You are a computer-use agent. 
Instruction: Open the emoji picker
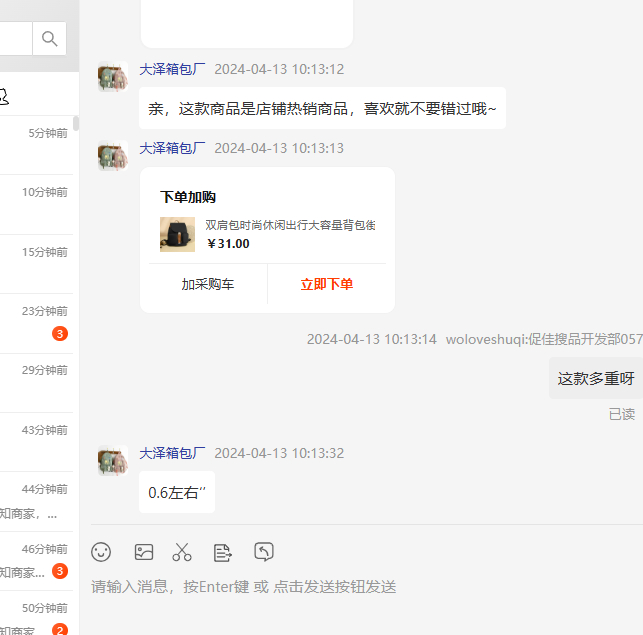(101, 552)
